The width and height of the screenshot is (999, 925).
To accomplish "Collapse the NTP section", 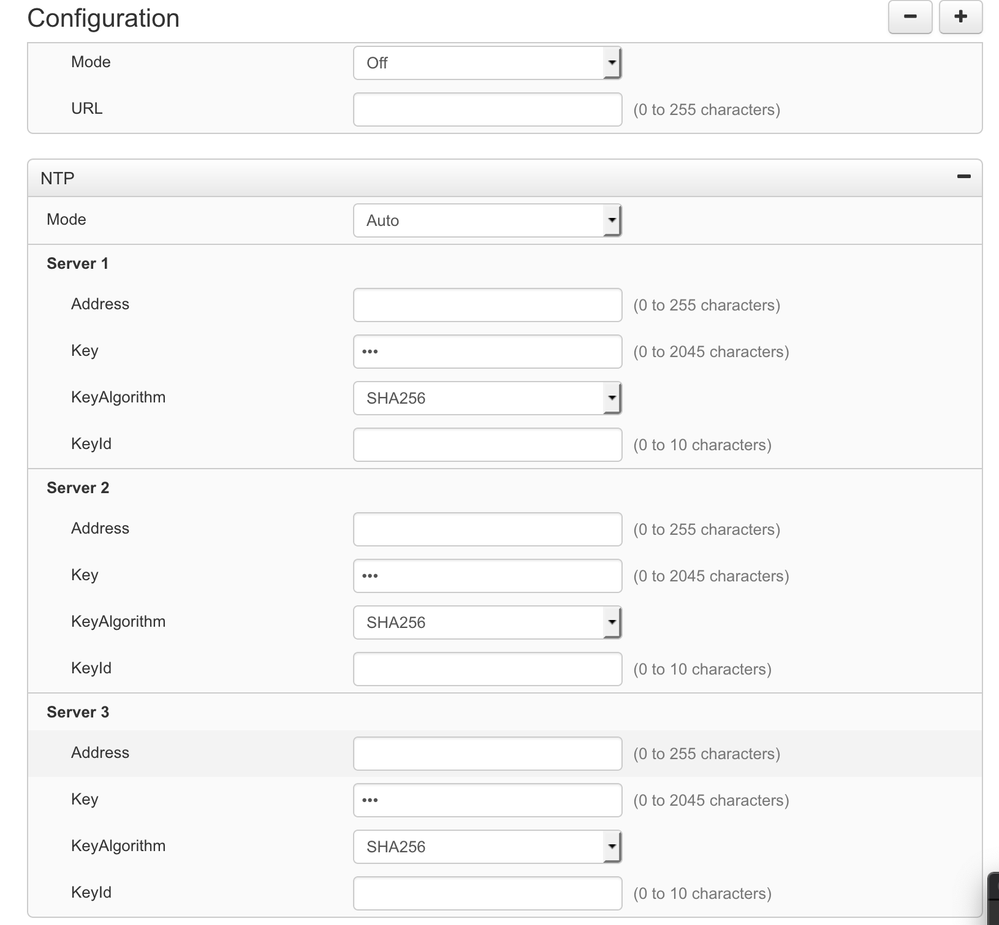I will [x=963, y=176].
